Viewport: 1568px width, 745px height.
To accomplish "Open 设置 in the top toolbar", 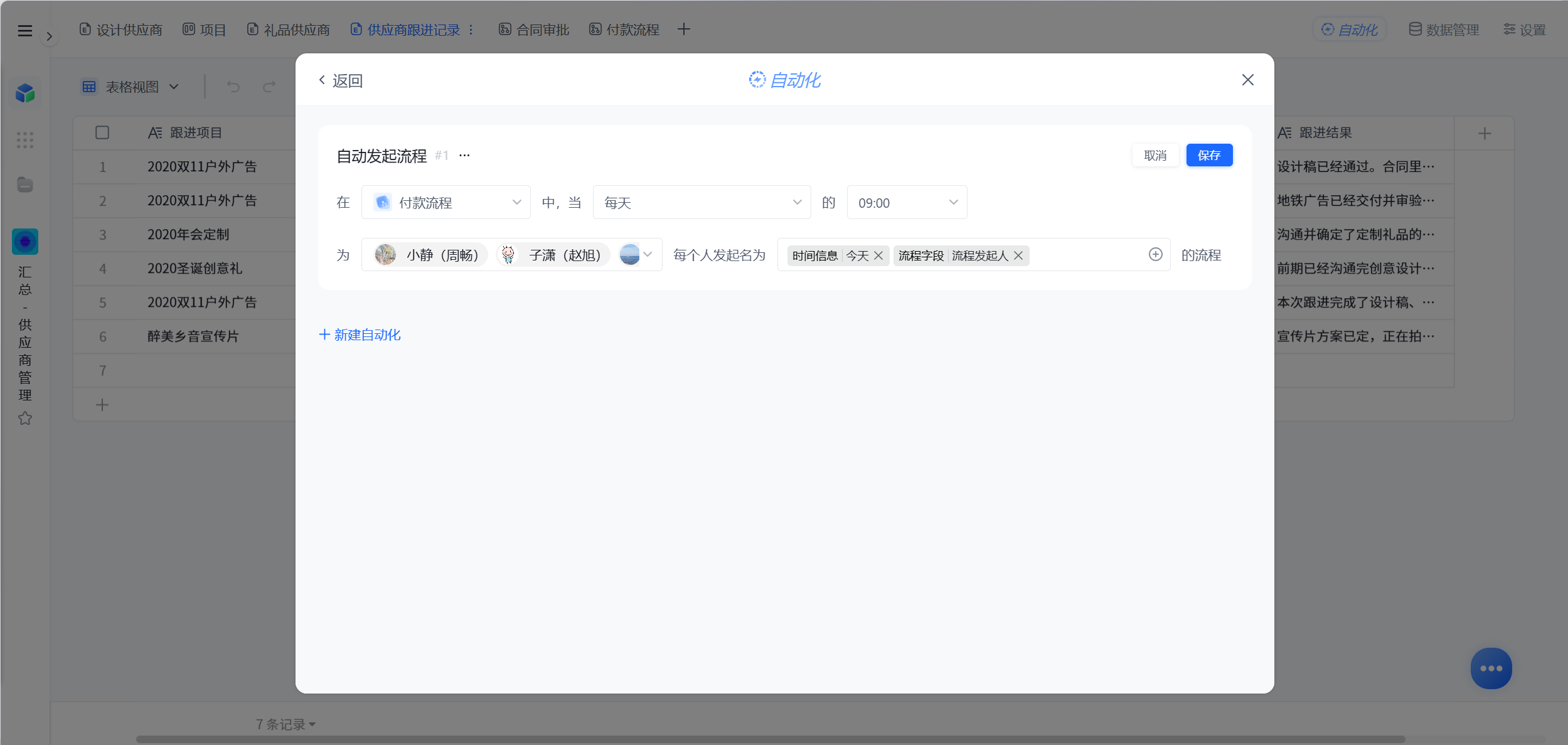I will coord(1525,29).
